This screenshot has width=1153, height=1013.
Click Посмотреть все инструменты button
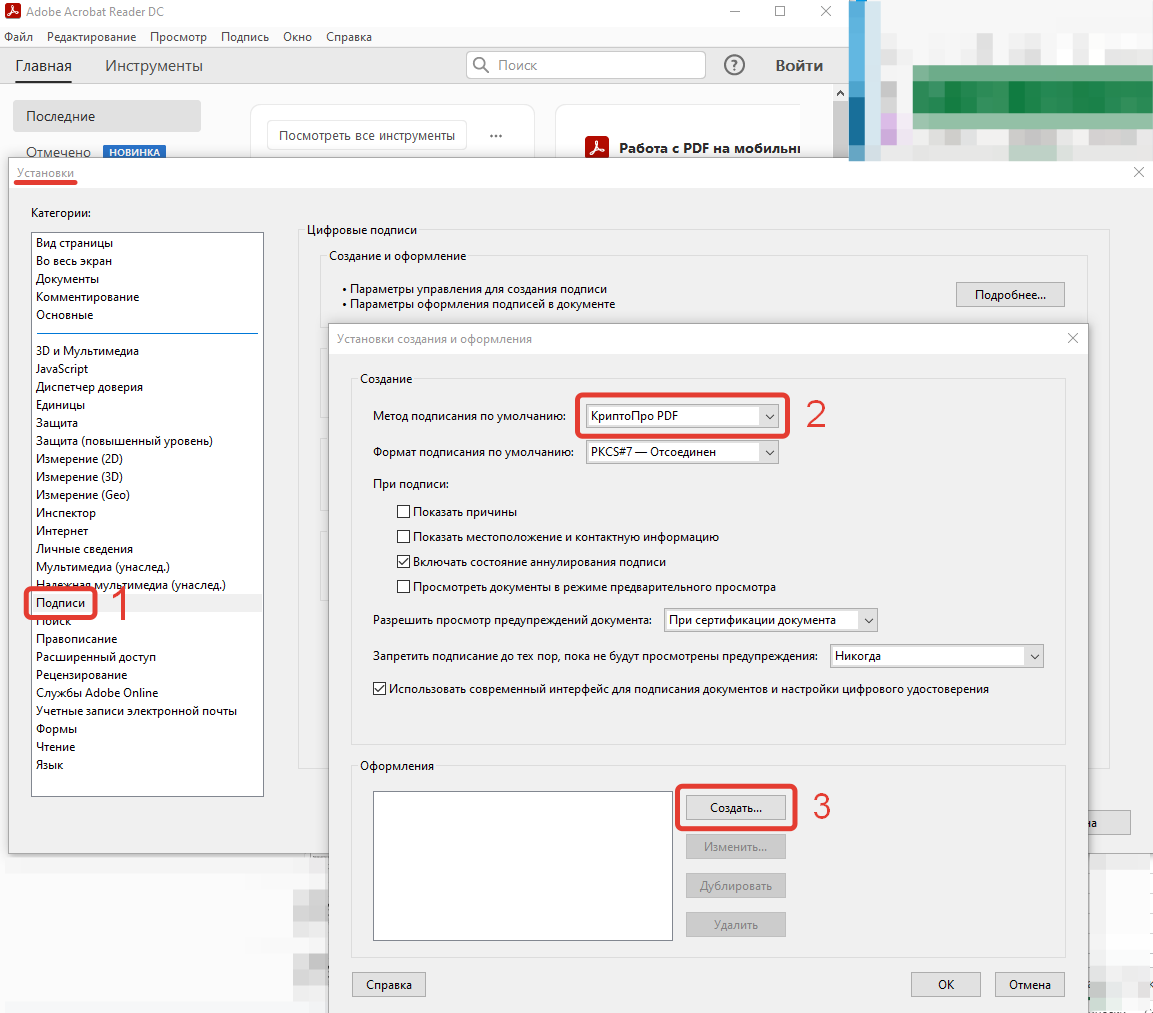366,135
